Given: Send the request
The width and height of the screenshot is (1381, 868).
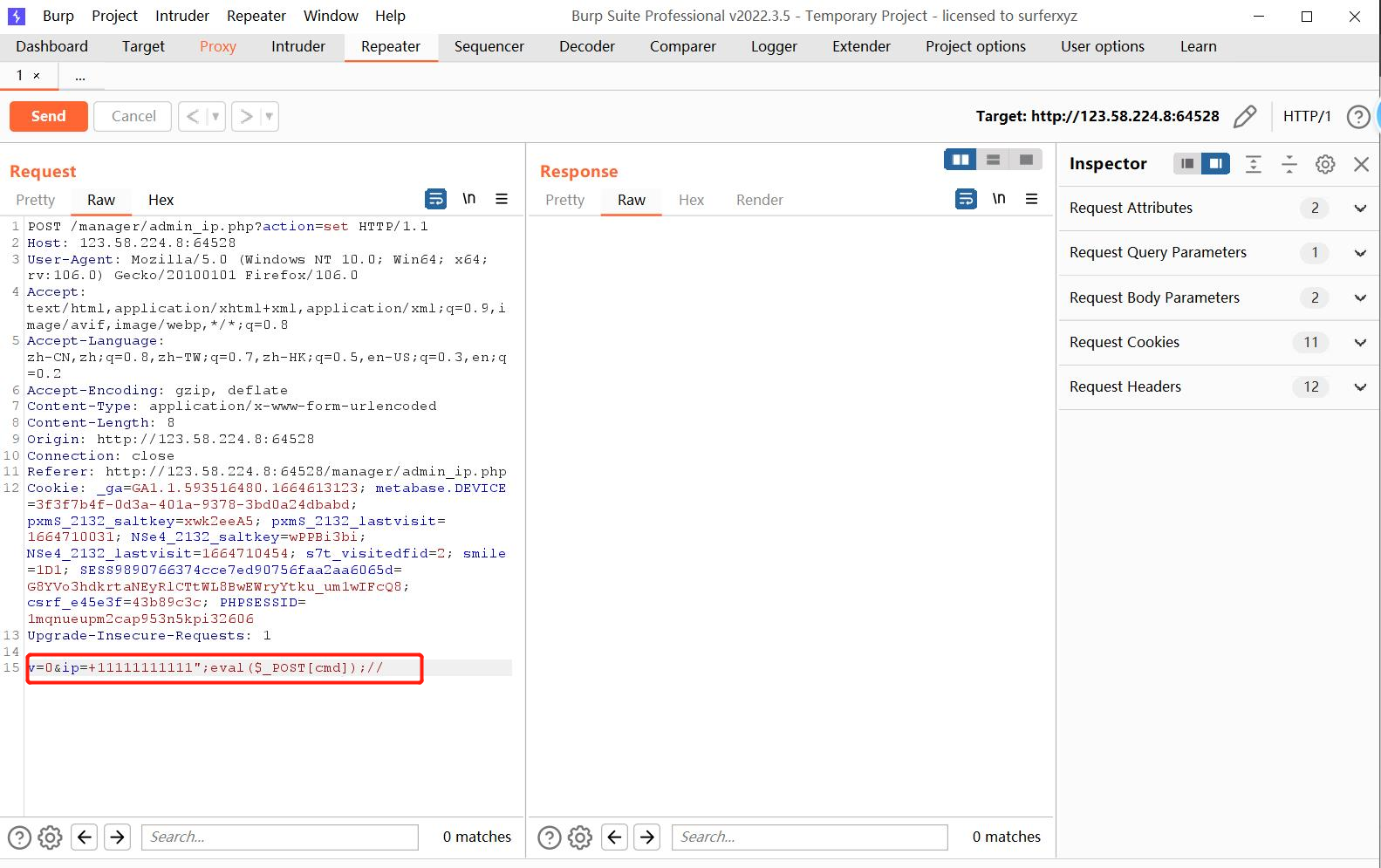Looking at the screenshot, I should (49, 116).
